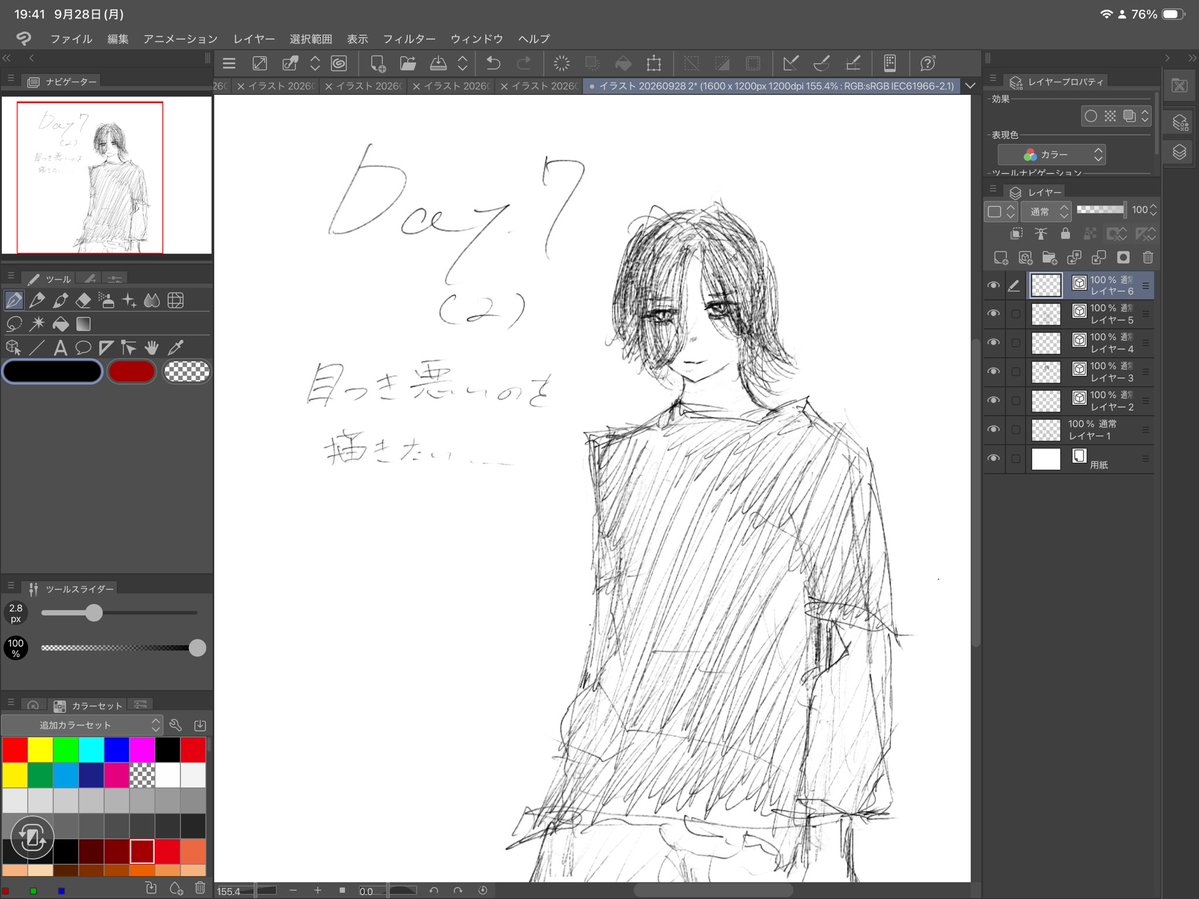
Task: Click the Undo arrow in toolbar
Action: click(x=493, y=63)
